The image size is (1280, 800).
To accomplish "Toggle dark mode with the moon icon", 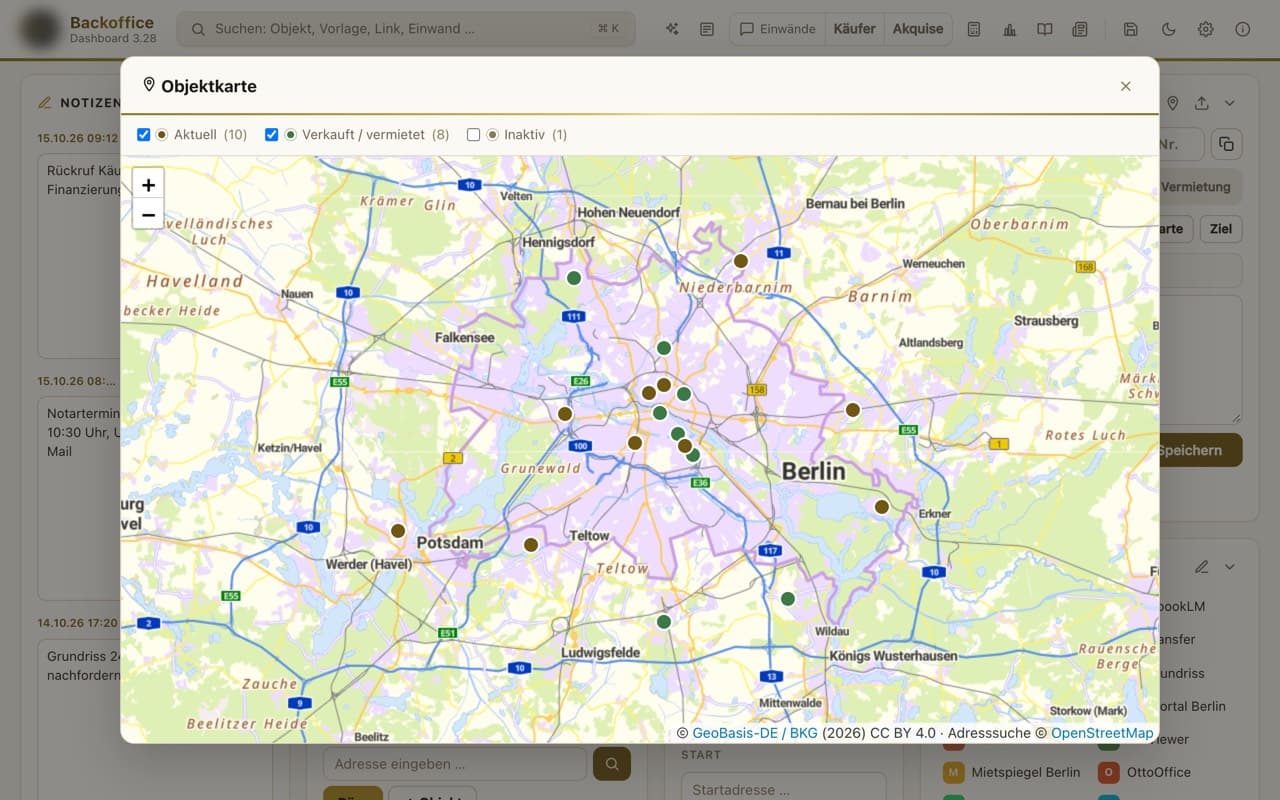I will pos(1168,29).
